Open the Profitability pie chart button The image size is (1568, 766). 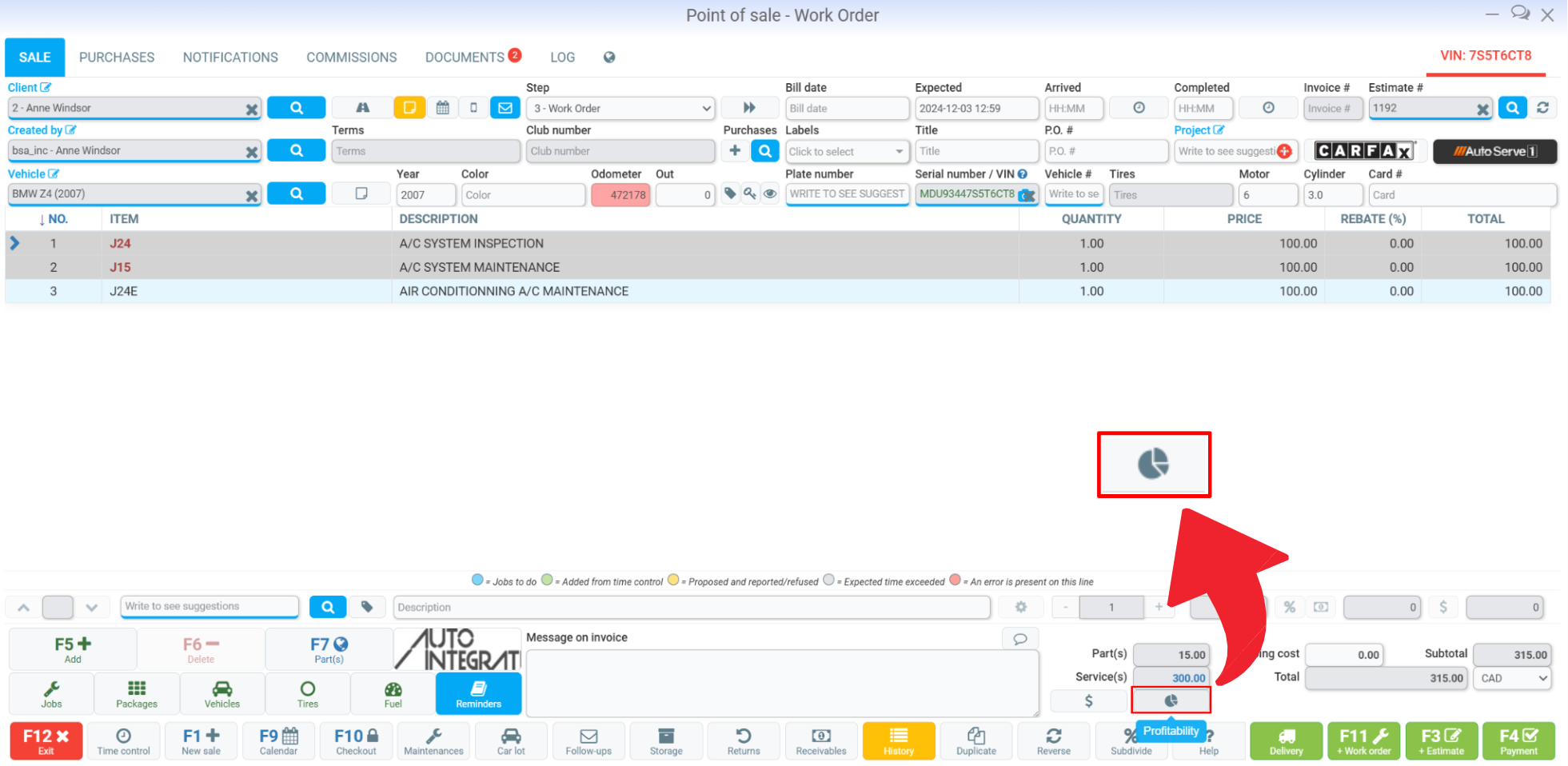pos(1171,700)
